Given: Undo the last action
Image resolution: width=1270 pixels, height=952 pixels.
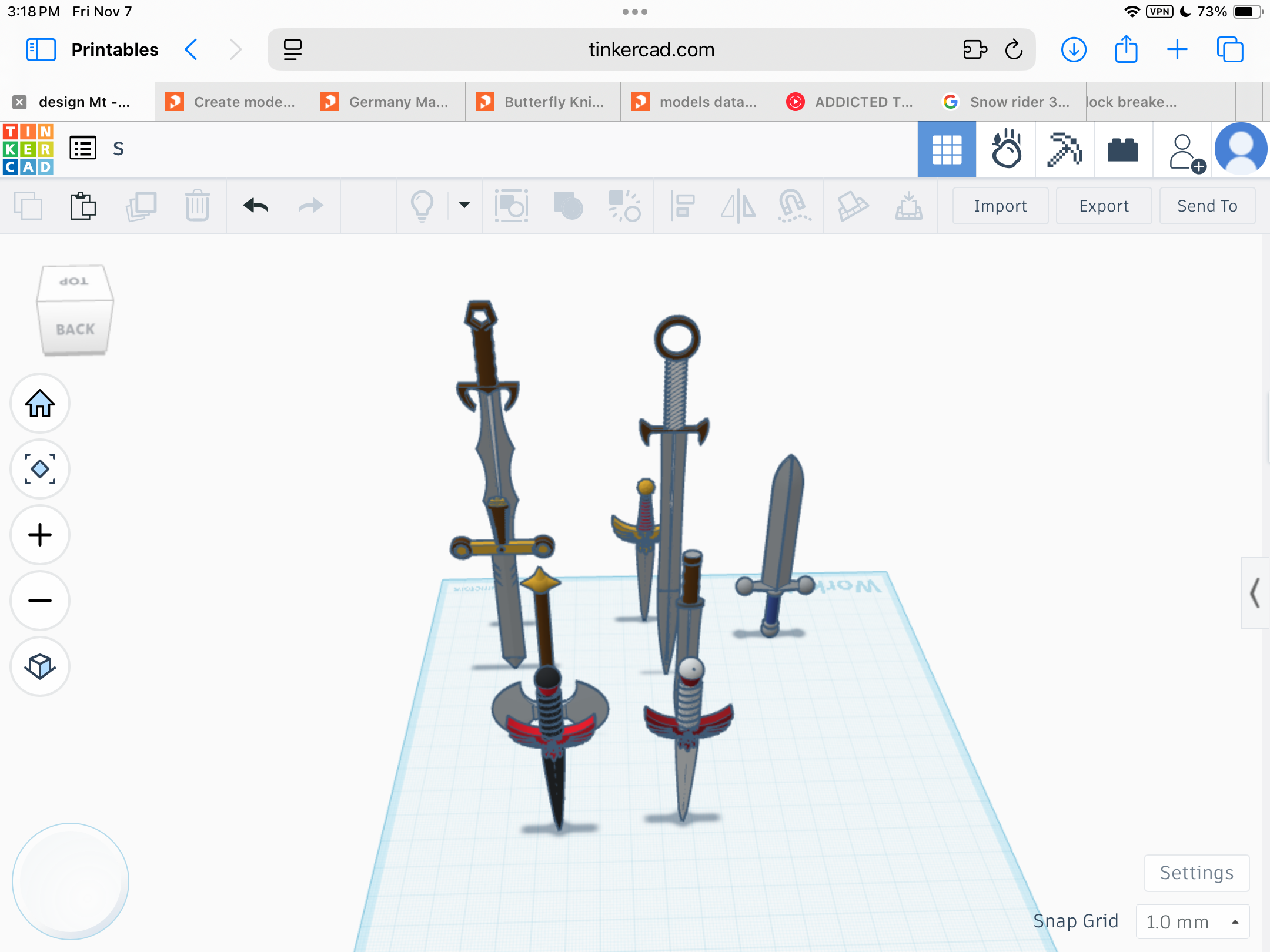Looking at the screenshot, I should 256,206.
